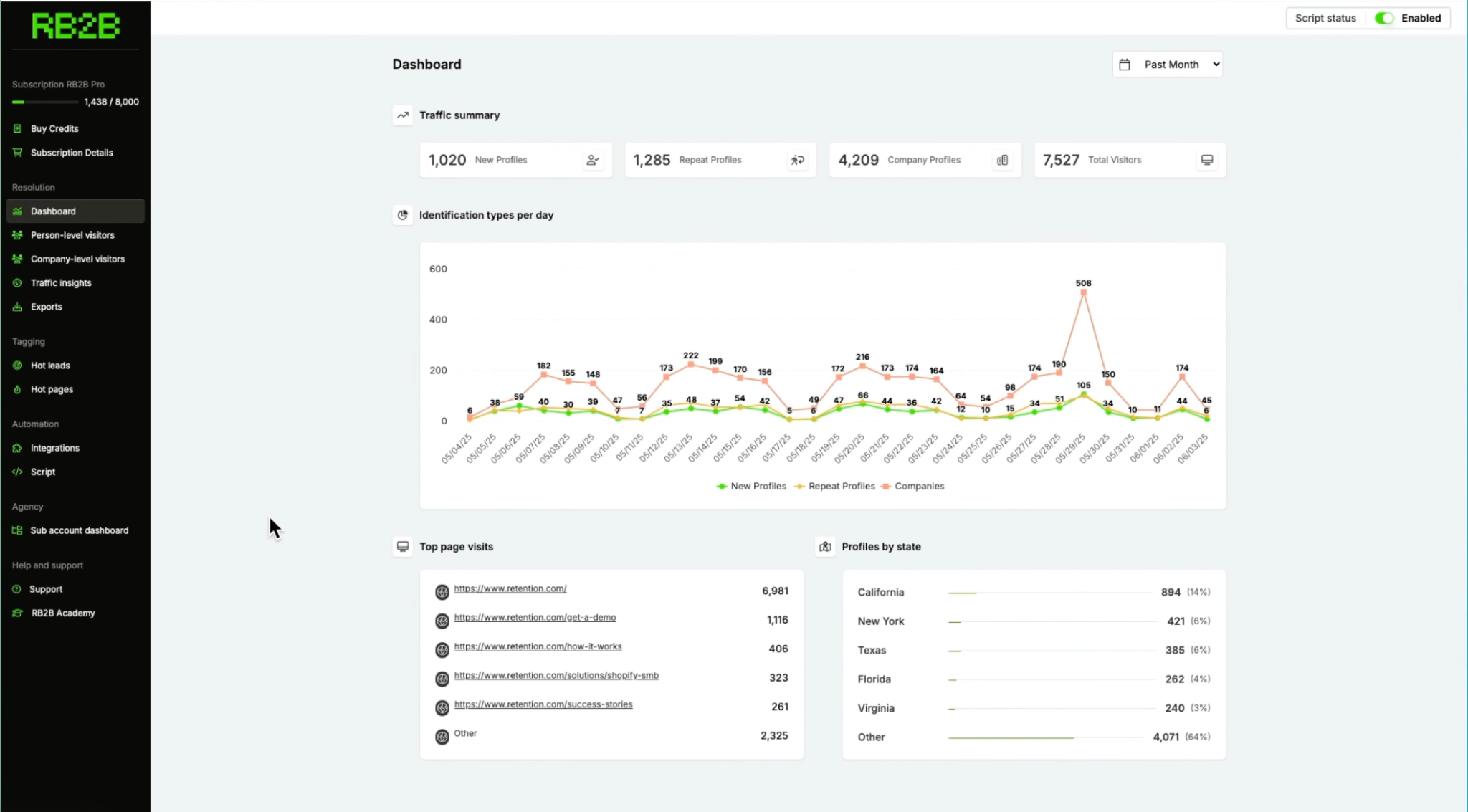Open the Support page
1468x812 pixels.
click(x=75, y=589)
